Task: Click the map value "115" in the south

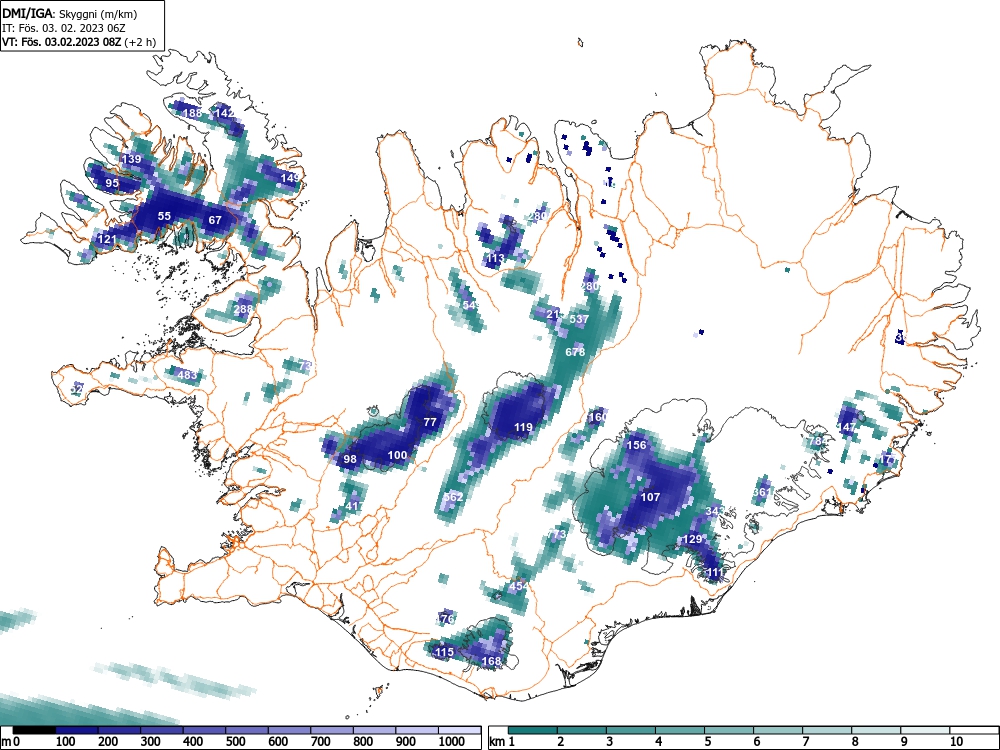Action: [x=444, y=652]
